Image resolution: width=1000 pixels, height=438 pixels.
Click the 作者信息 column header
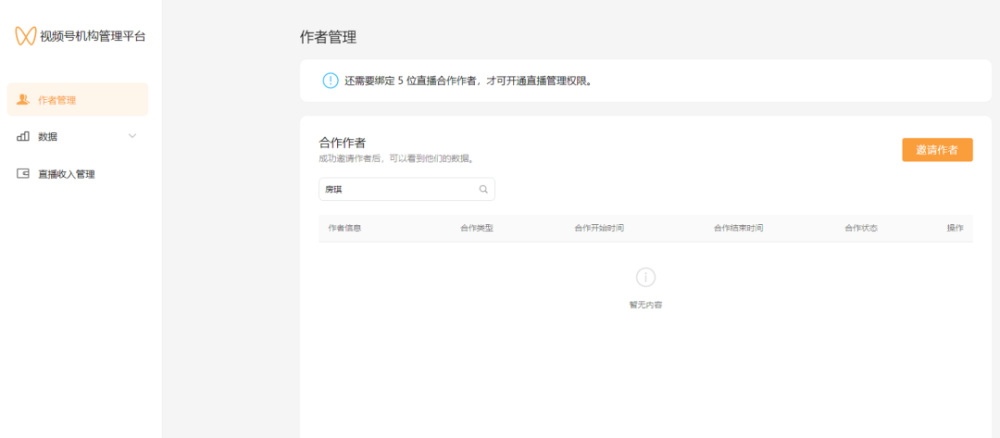[x=344, y=228]
